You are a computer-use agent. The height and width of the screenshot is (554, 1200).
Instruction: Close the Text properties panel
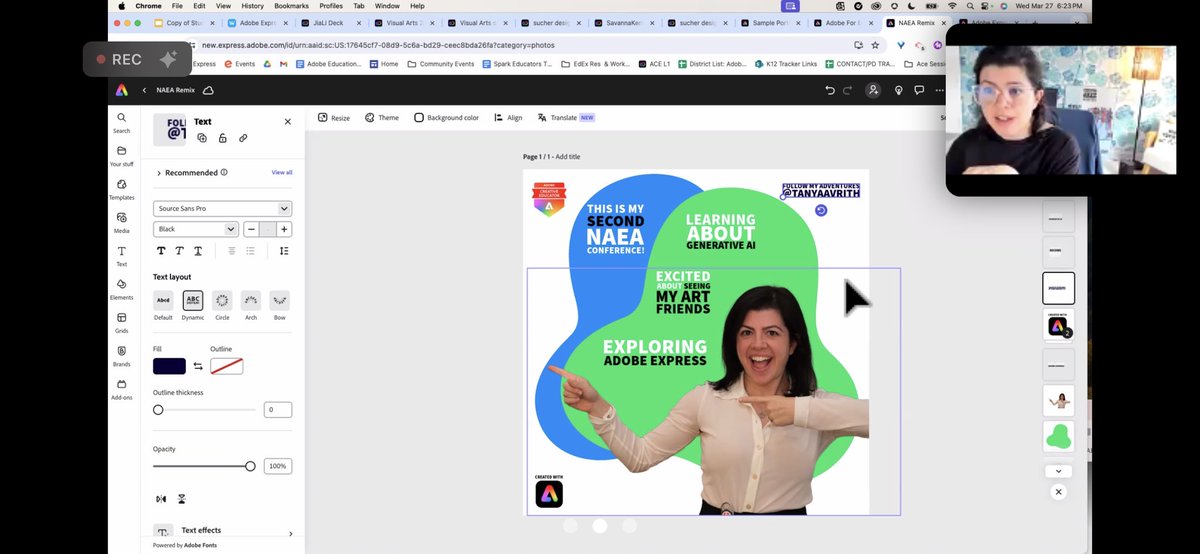point(288,121)
